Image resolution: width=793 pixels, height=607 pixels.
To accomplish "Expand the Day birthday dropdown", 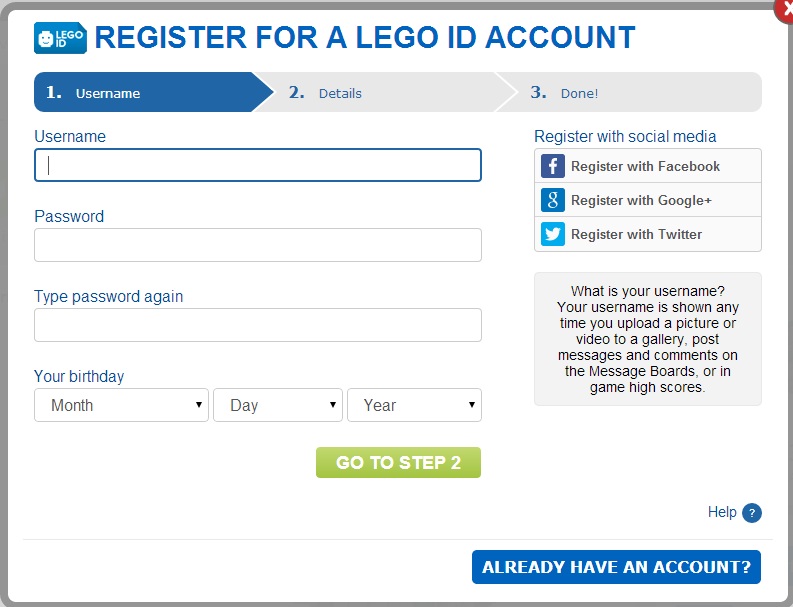I will pos(278,405).
